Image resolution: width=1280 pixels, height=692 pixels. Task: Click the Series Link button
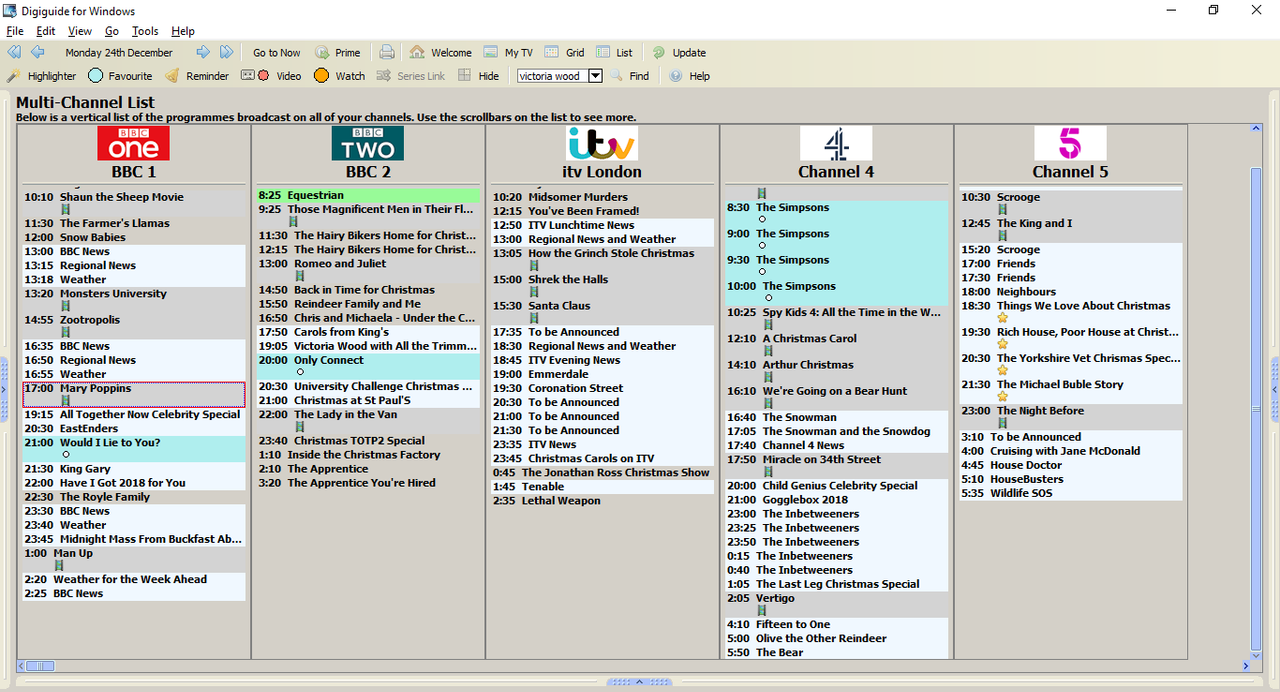pos(411,76)
